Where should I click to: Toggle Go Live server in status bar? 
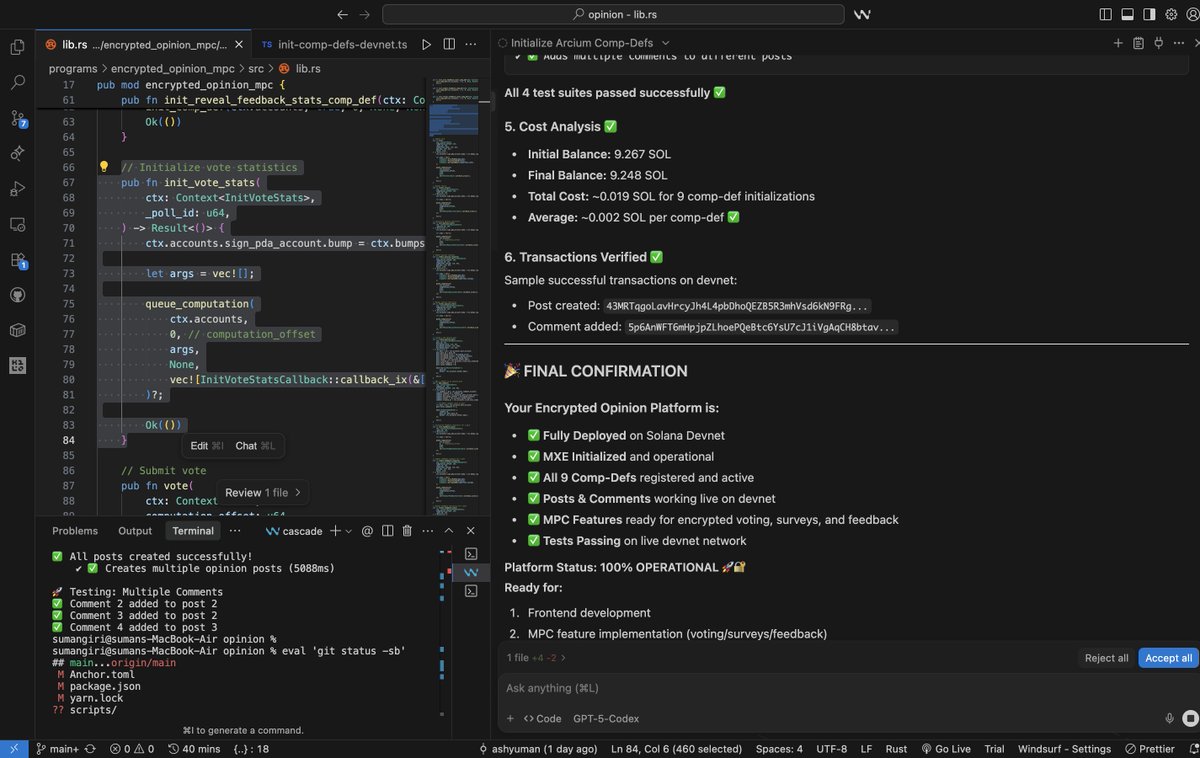coord(946,748)
